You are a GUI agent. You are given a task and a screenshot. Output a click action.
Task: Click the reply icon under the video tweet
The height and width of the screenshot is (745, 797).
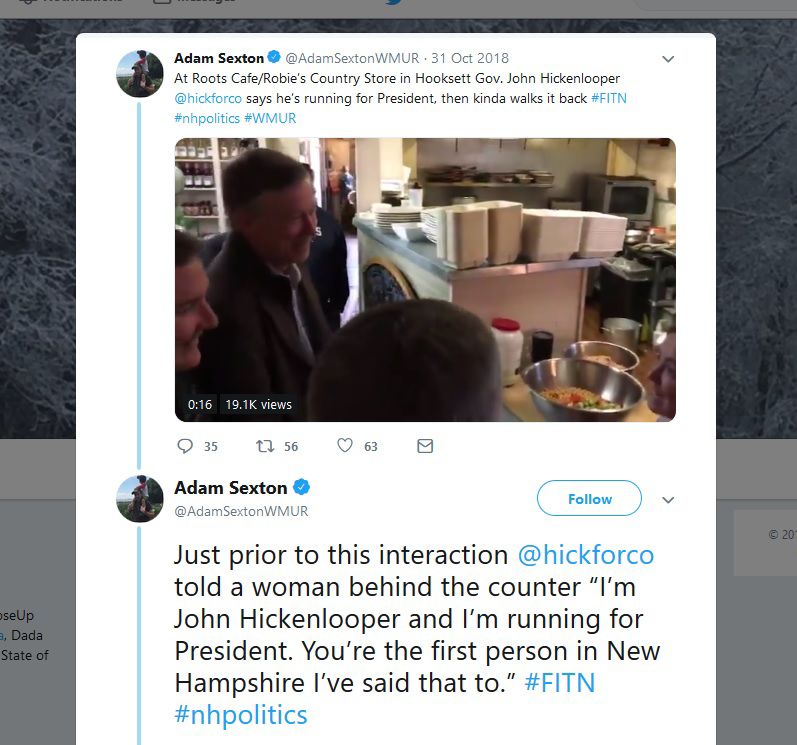(x=185, y=446)
